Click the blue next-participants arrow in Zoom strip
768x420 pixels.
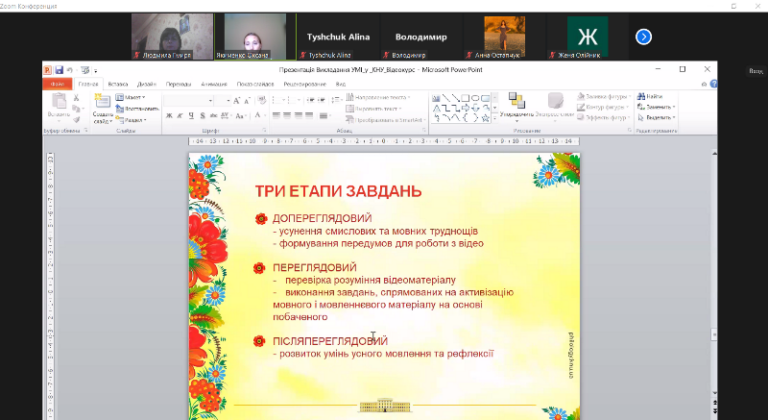(x=644, y=37)
